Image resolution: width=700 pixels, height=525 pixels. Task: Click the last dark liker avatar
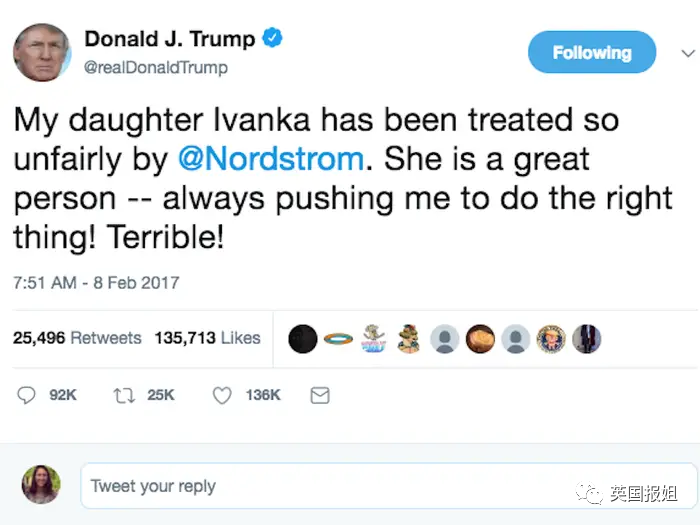586,339
